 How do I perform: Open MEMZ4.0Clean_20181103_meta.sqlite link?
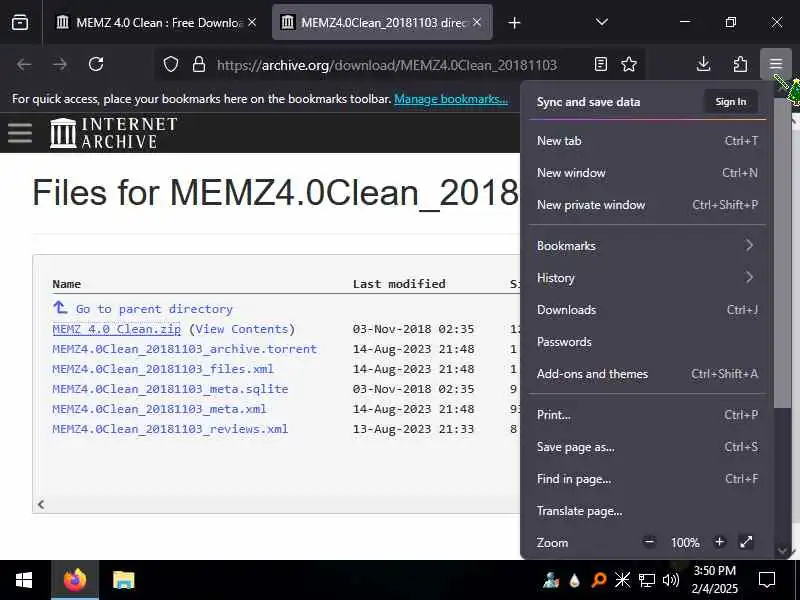coord(170,389)
